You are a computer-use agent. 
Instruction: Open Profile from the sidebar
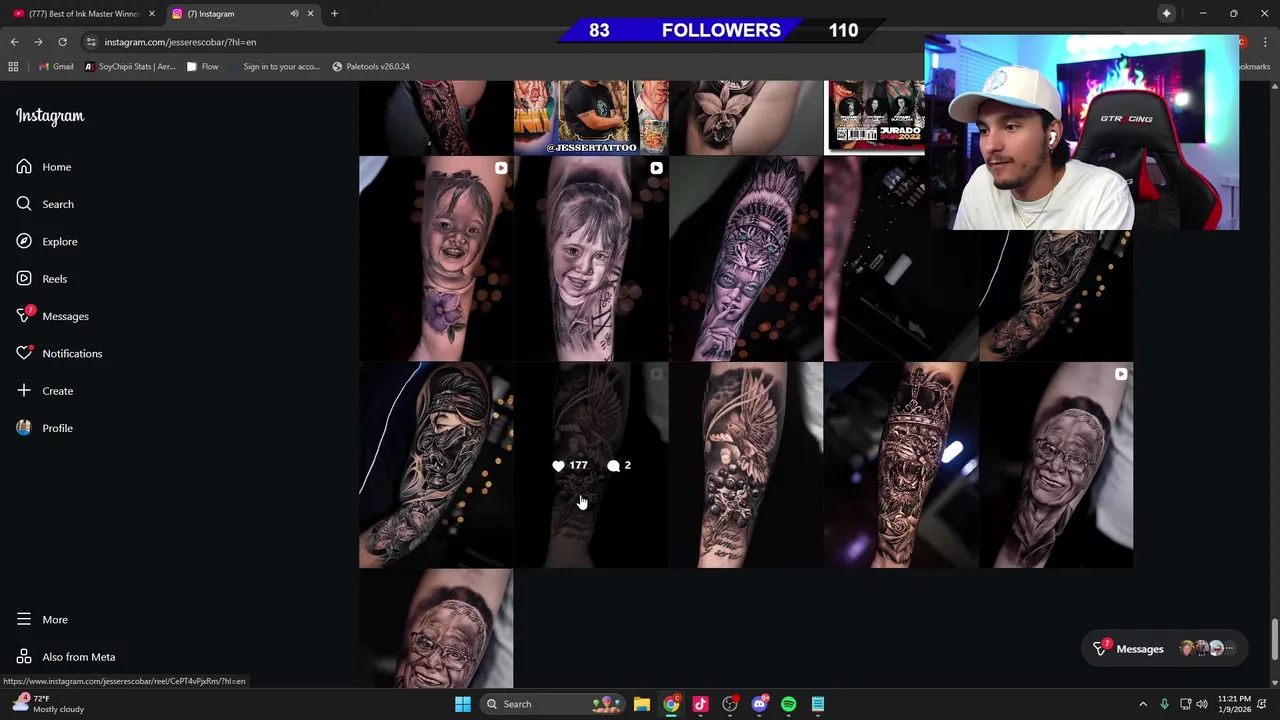pos(45,428)
